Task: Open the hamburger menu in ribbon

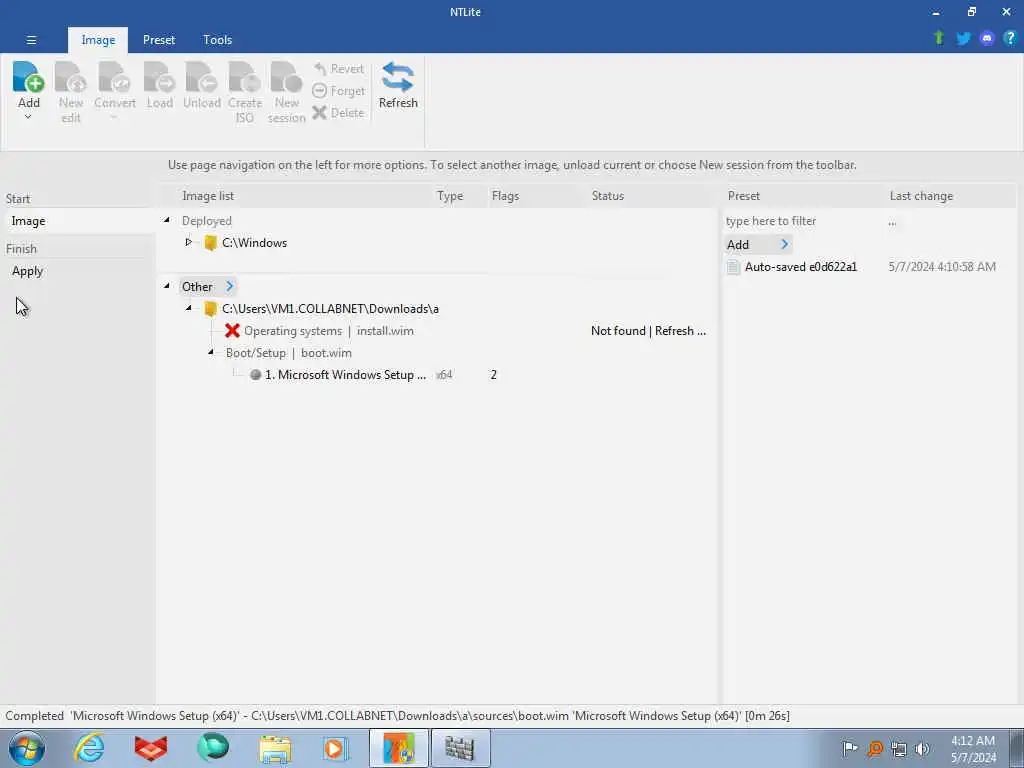Action: coord(31,40)
